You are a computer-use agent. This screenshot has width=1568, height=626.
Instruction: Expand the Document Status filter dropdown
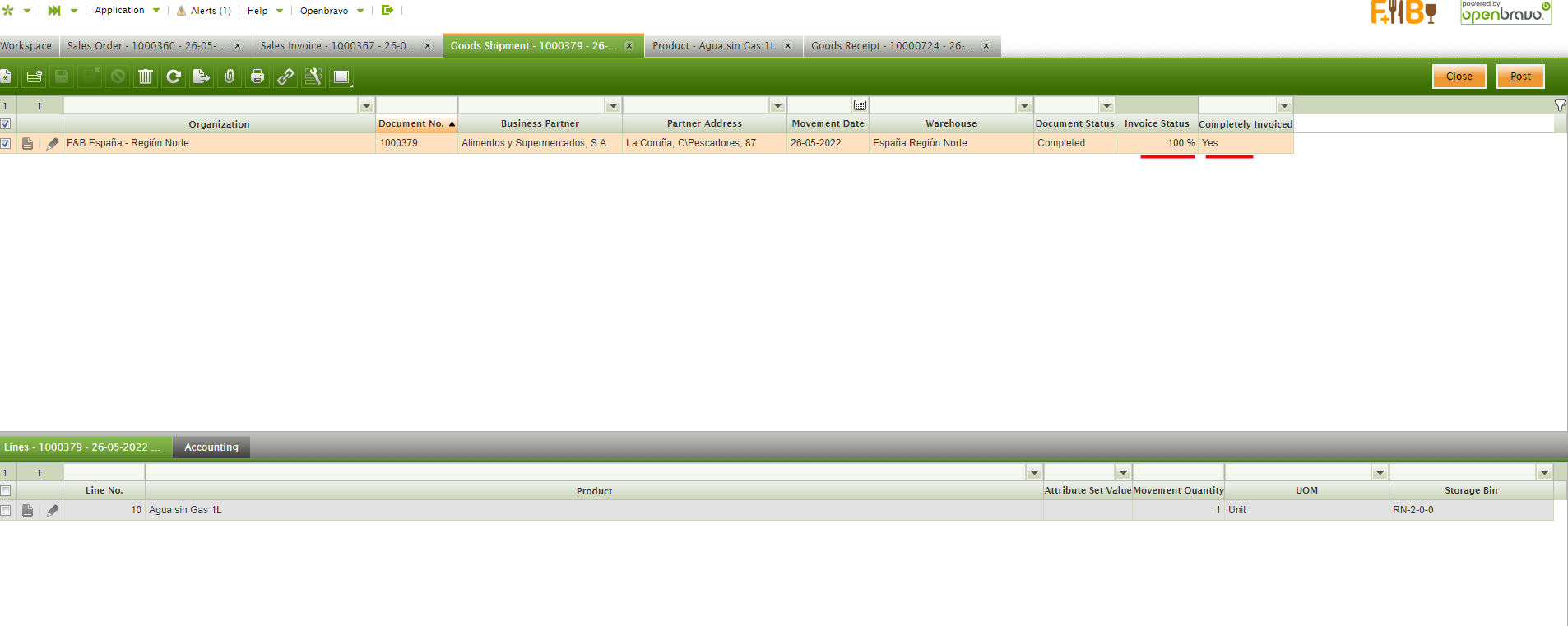pyautogui.click(x=1106, y=105)
